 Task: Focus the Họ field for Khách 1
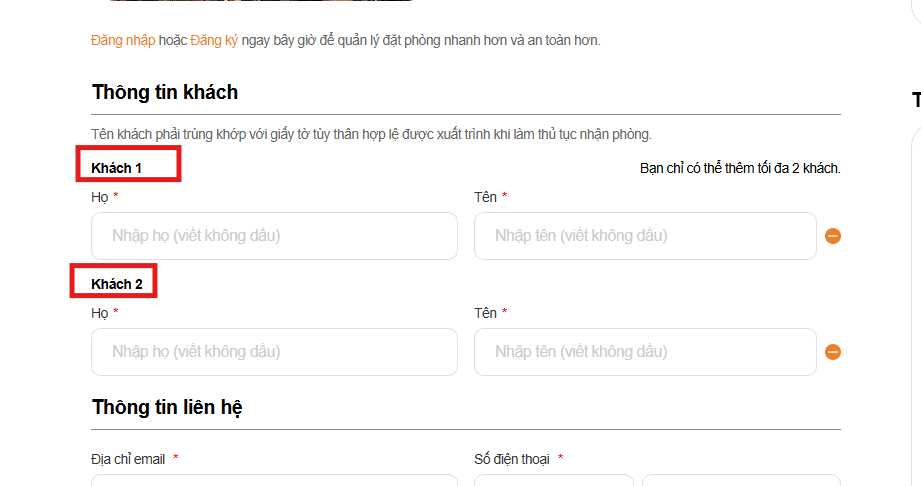coord(274,236)
